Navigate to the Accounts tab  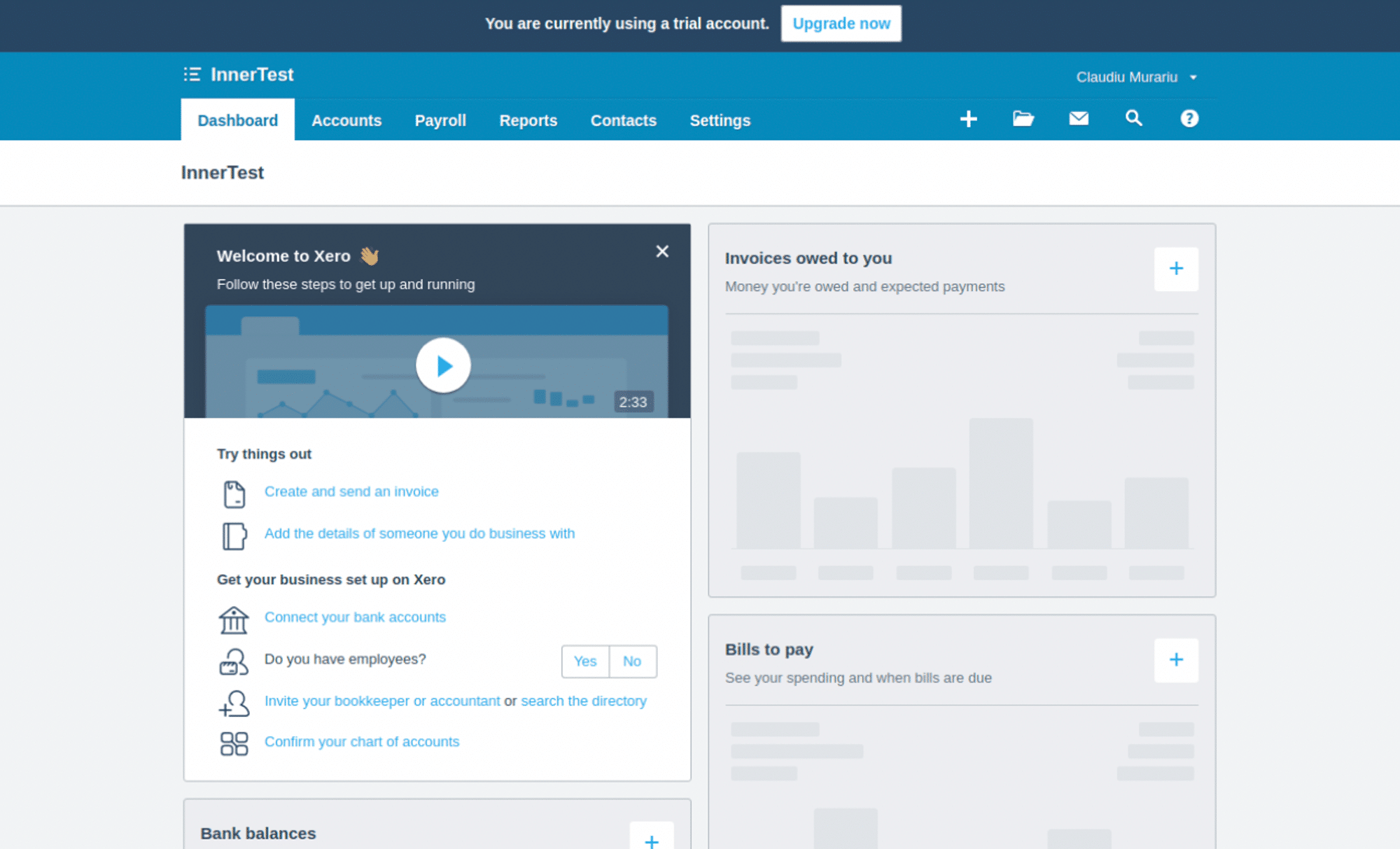[x=346, y=120]
